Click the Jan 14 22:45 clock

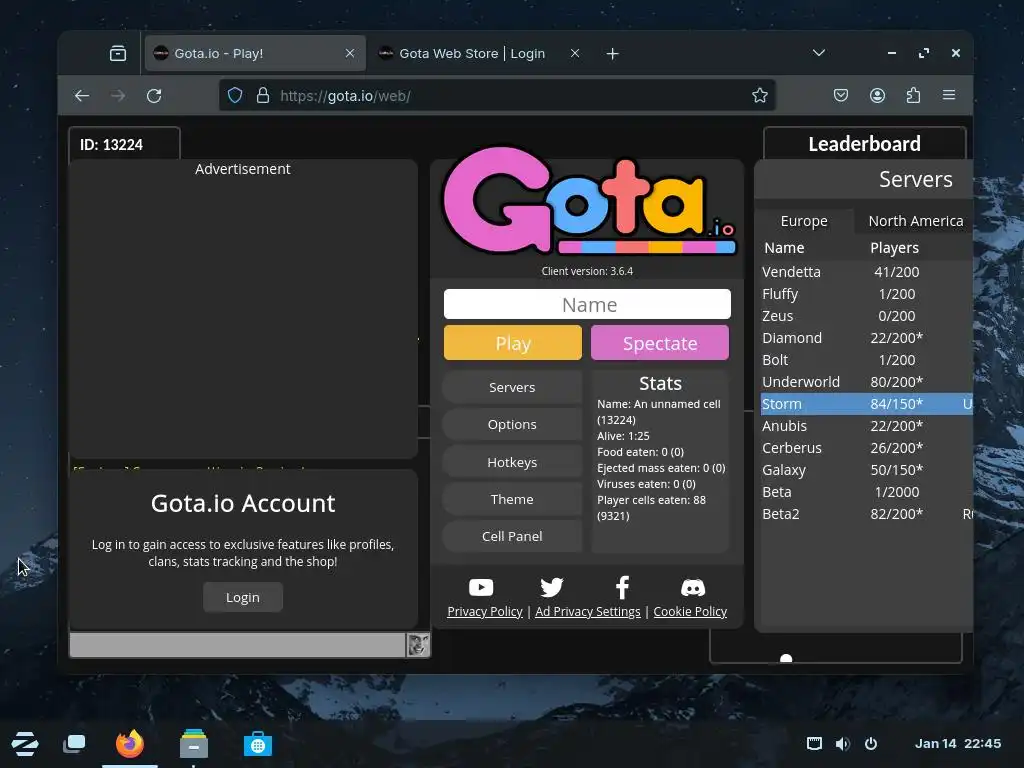[x=957, y=744]
